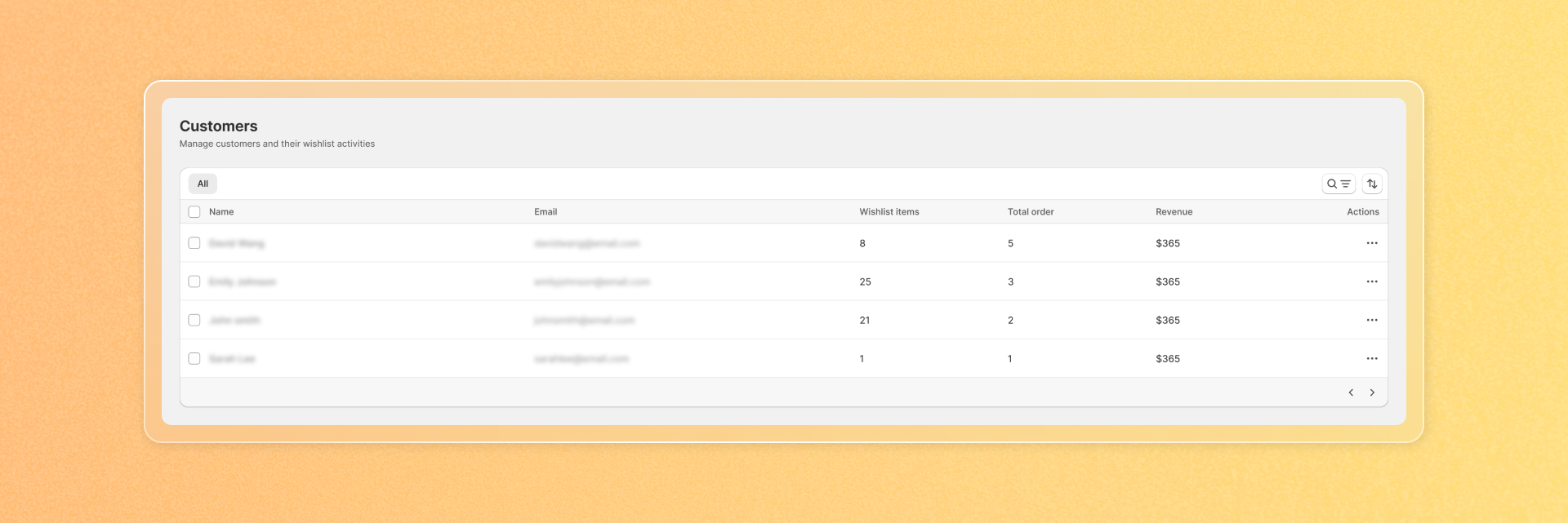Click the Email column header
1568x523 pixels.
click(546, 211)
